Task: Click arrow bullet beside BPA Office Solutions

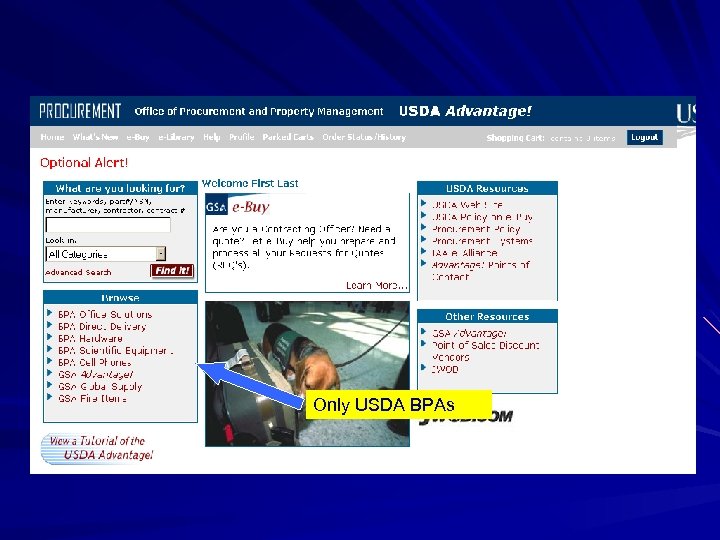Action: tap(50, 313)
